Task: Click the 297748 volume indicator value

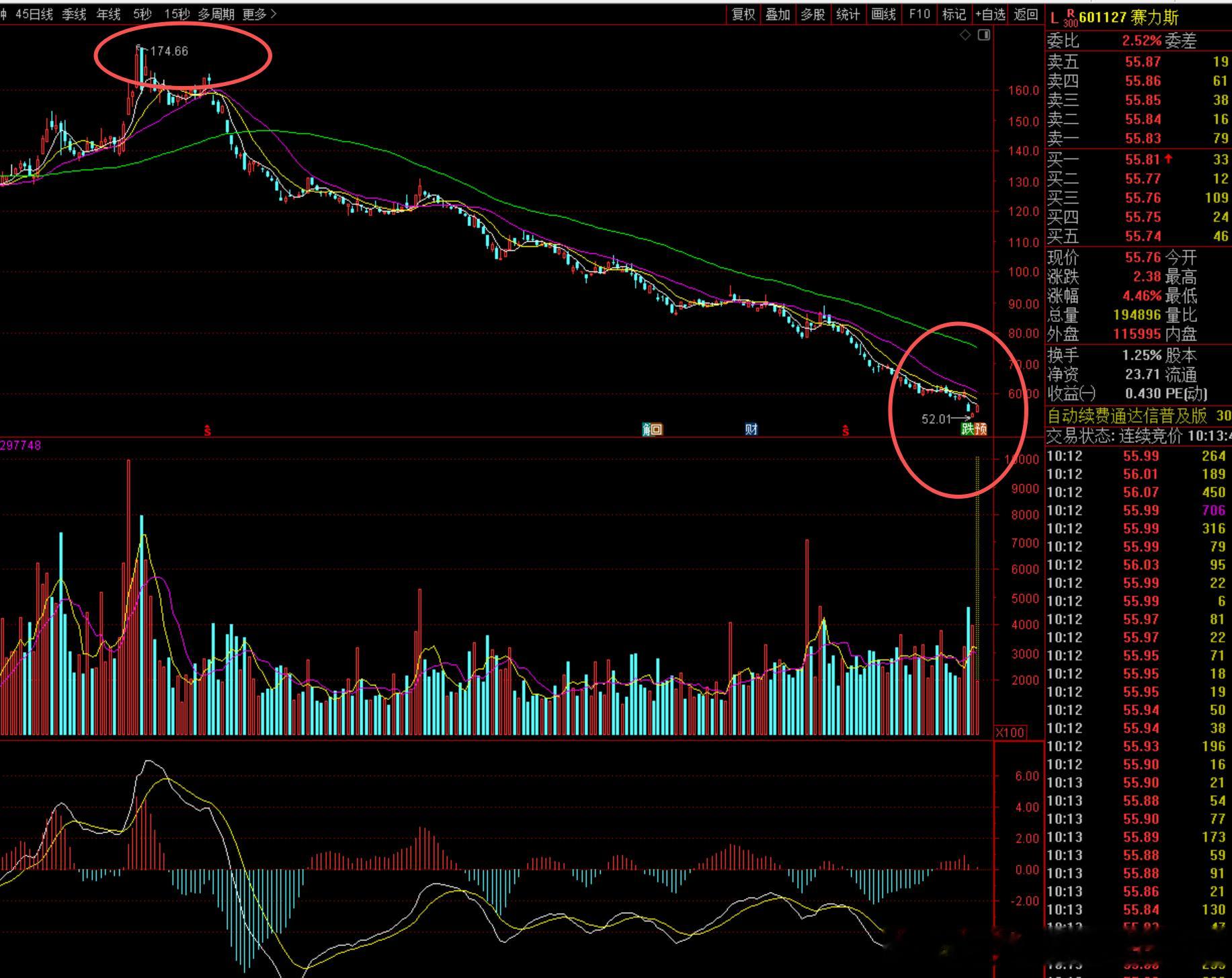Action: click(21, 446)
